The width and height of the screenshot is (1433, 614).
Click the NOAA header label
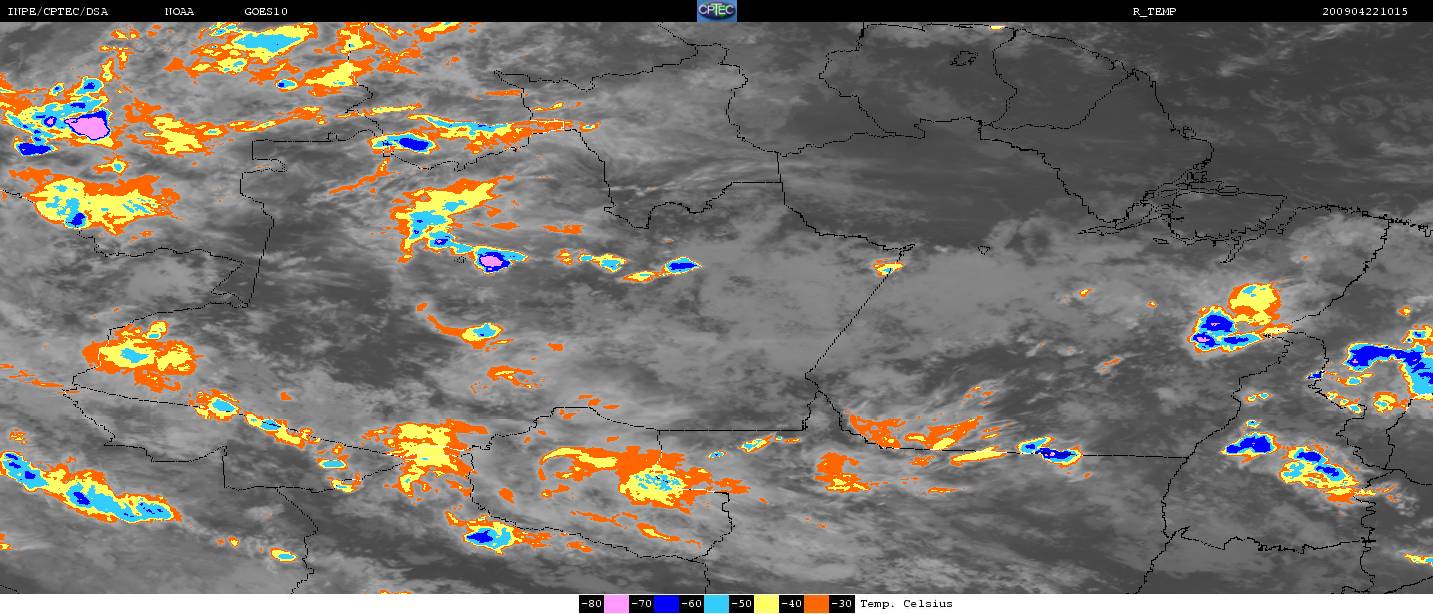(180, 11)
